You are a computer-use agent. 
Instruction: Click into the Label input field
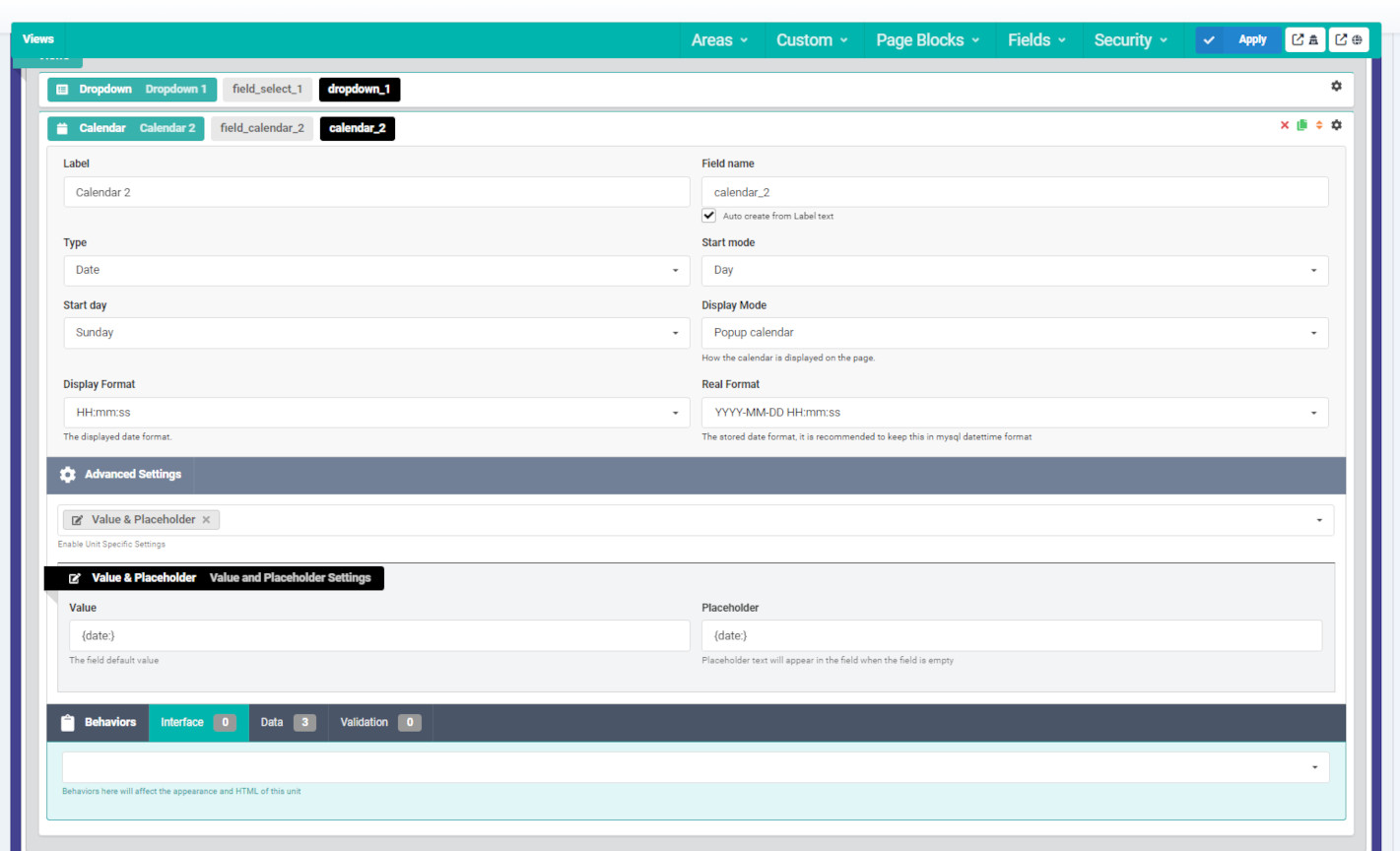click(x=376, y=192)
